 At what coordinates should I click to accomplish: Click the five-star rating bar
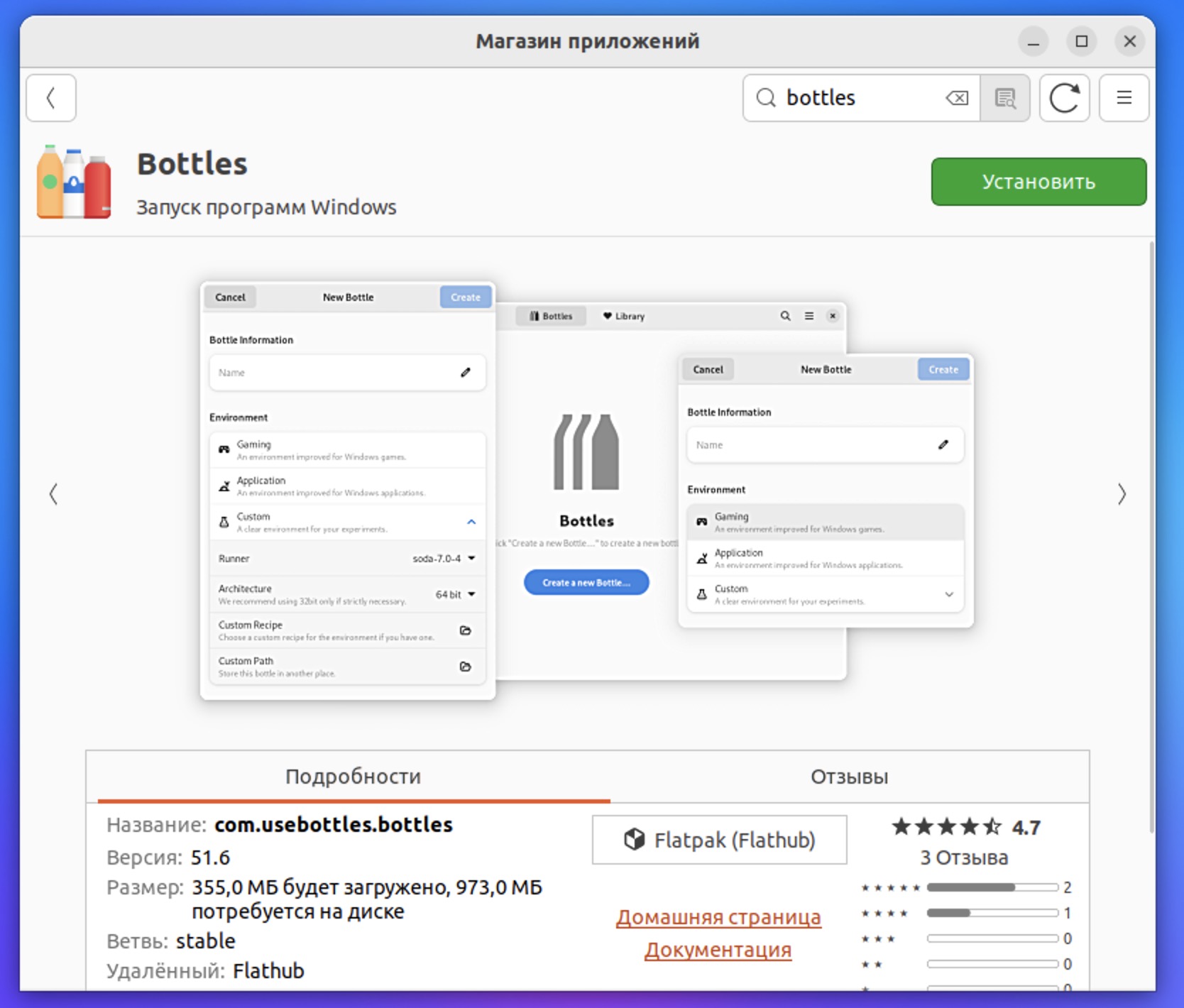click(x=992, y=887)
